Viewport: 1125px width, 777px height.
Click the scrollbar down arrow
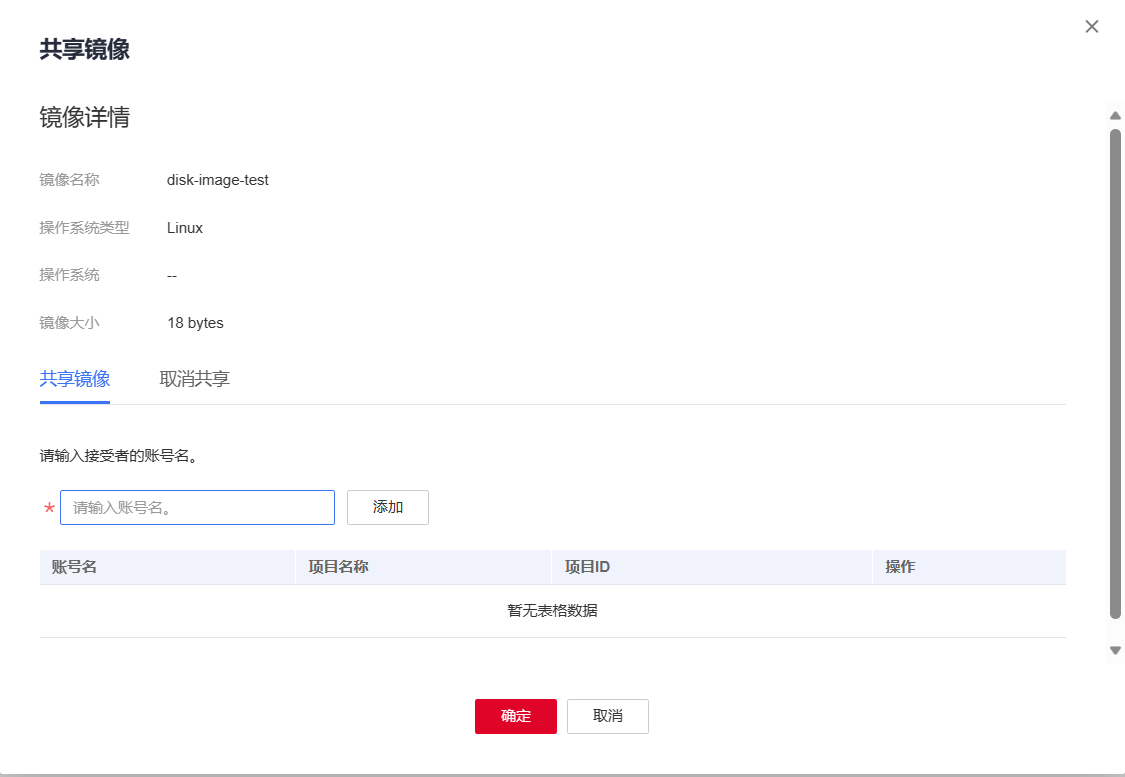(1115, 651)
